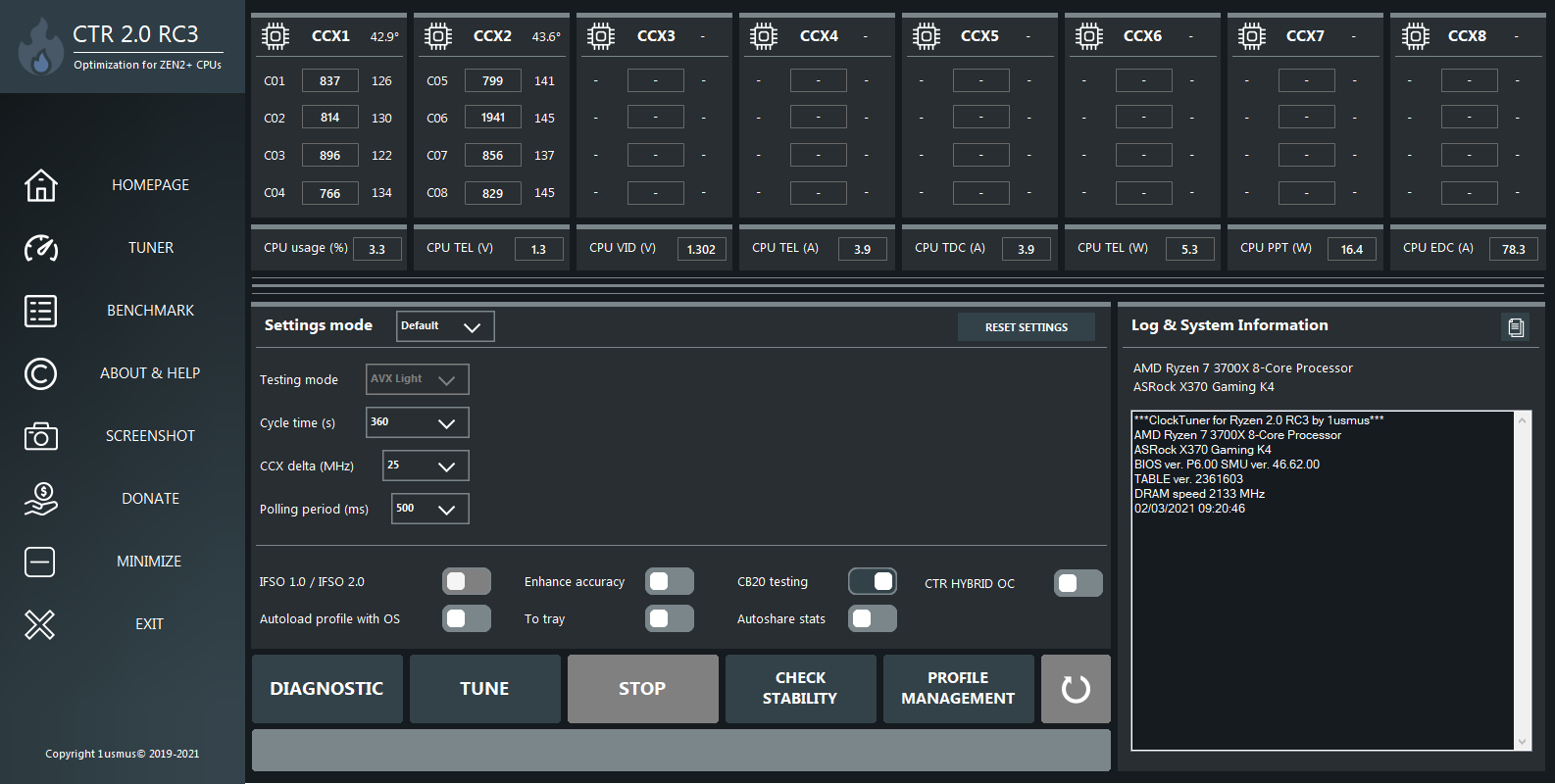Click the RESET SETTINGS button

(1027, 327)
